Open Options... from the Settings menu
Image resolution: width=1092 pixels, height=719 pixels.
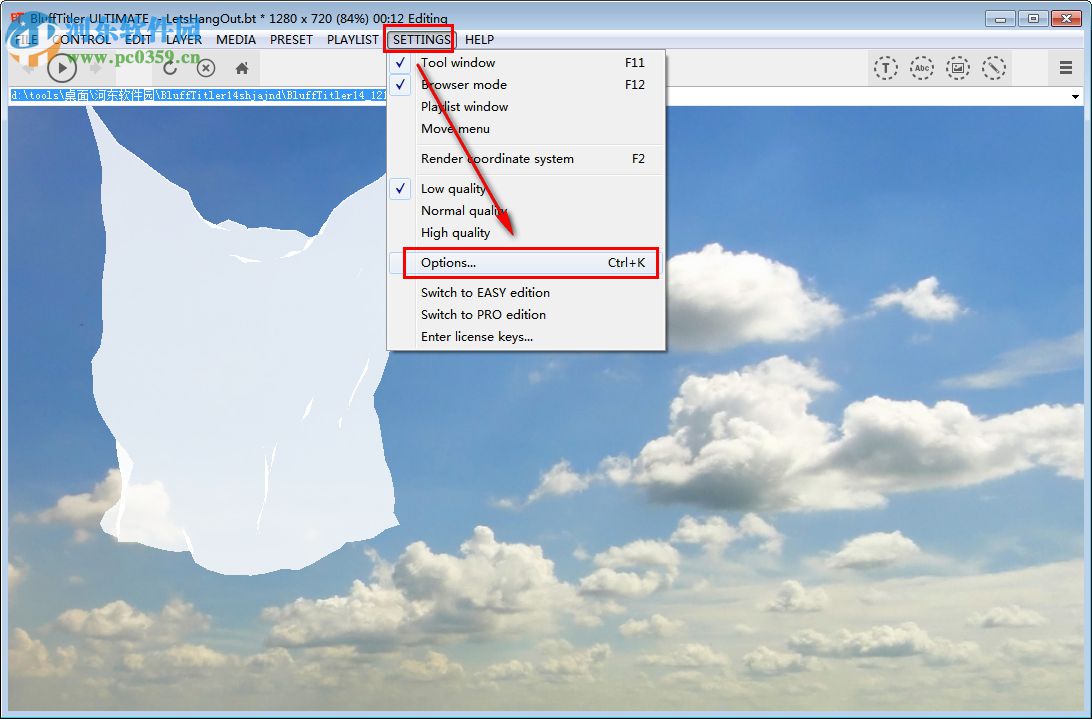pyautogui.click(x=526, y=263)
